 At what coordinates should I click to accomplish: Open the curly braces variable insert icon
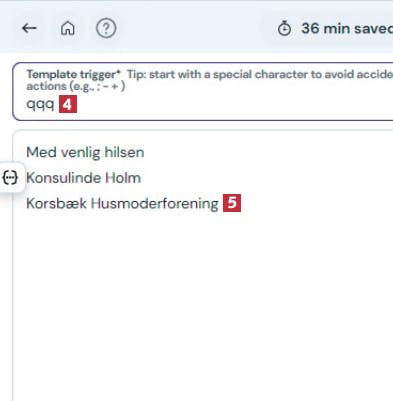[10, 178]
